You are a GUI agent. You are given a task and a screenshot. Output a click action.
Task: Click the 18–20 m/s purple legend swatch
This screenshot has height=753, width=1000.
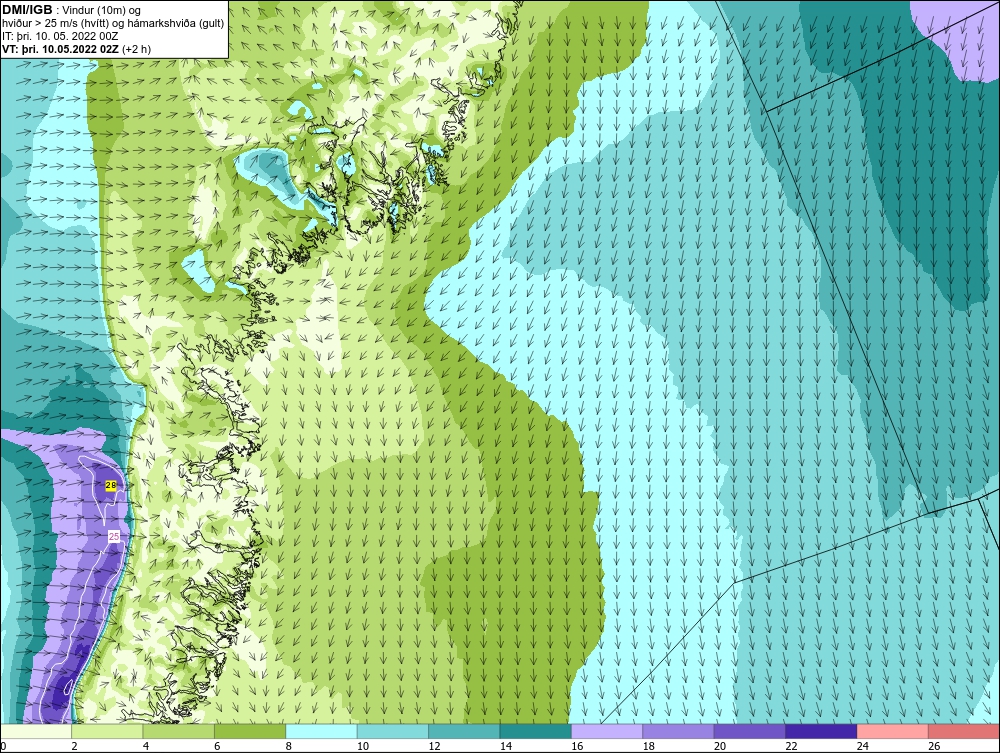679,731
